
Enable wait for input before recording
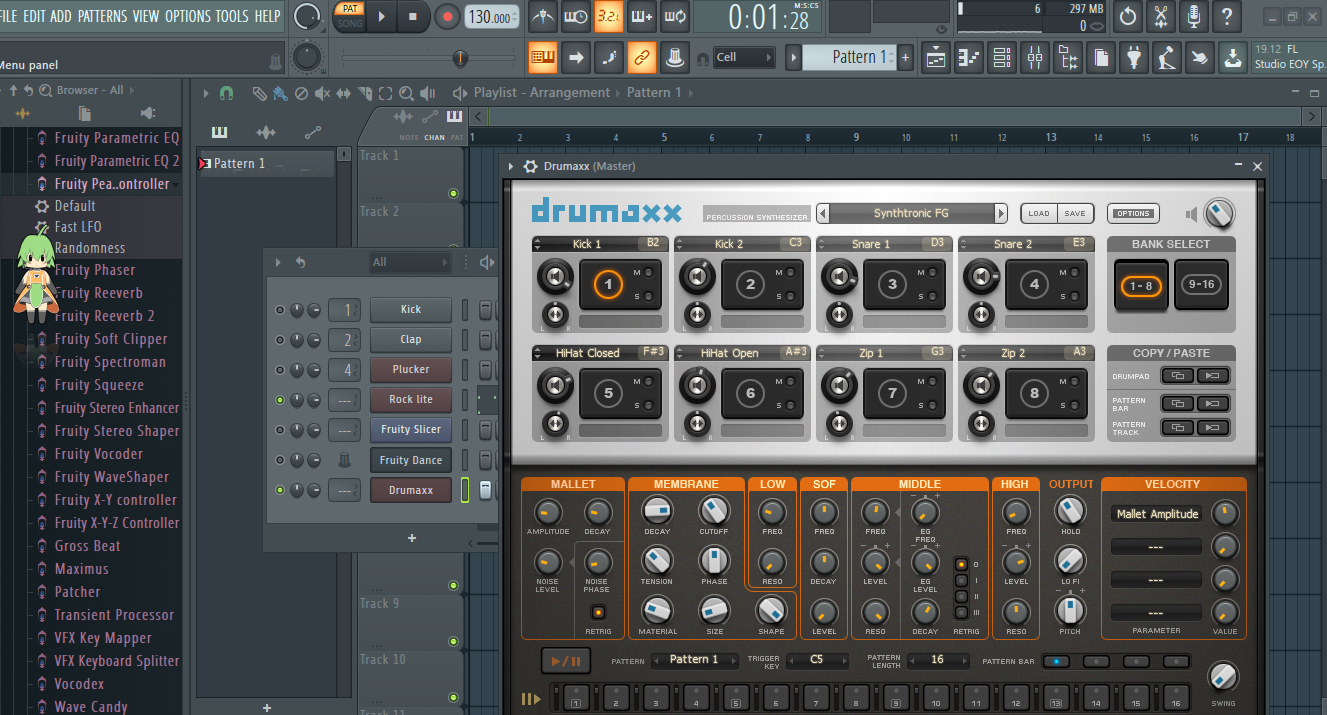[x=576, y=17]
